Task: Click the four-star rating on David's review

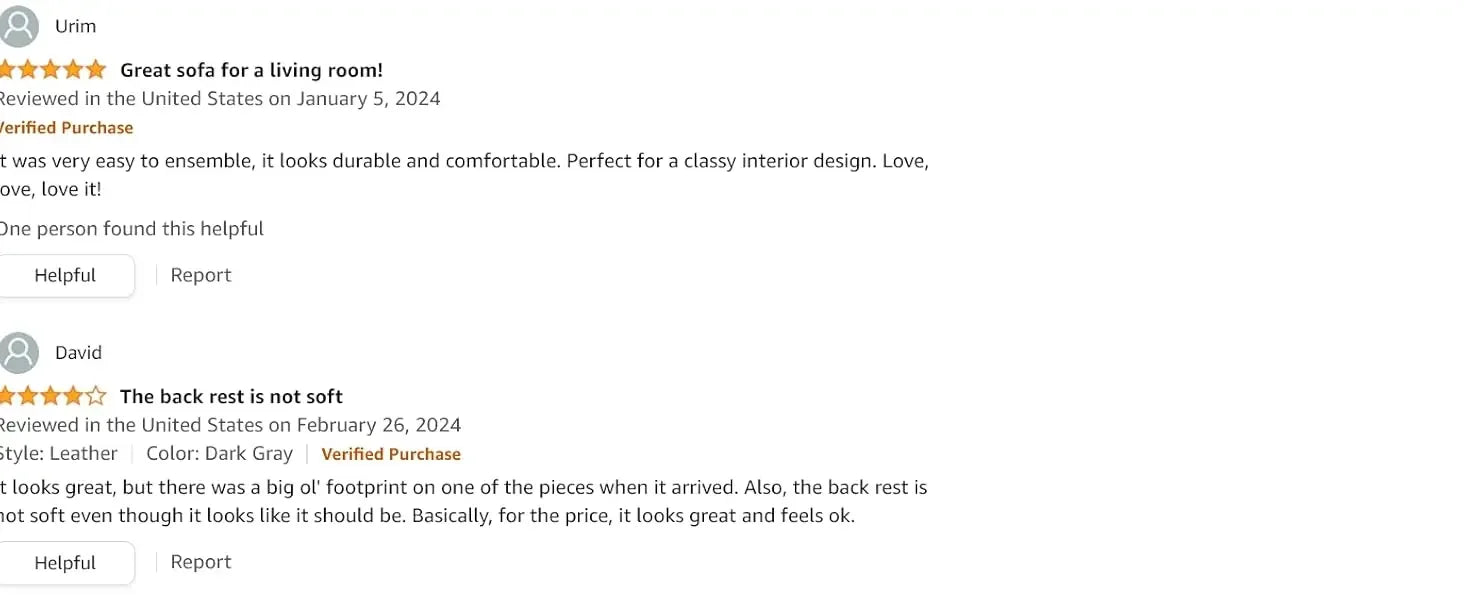Action: (x=52, y=396)
